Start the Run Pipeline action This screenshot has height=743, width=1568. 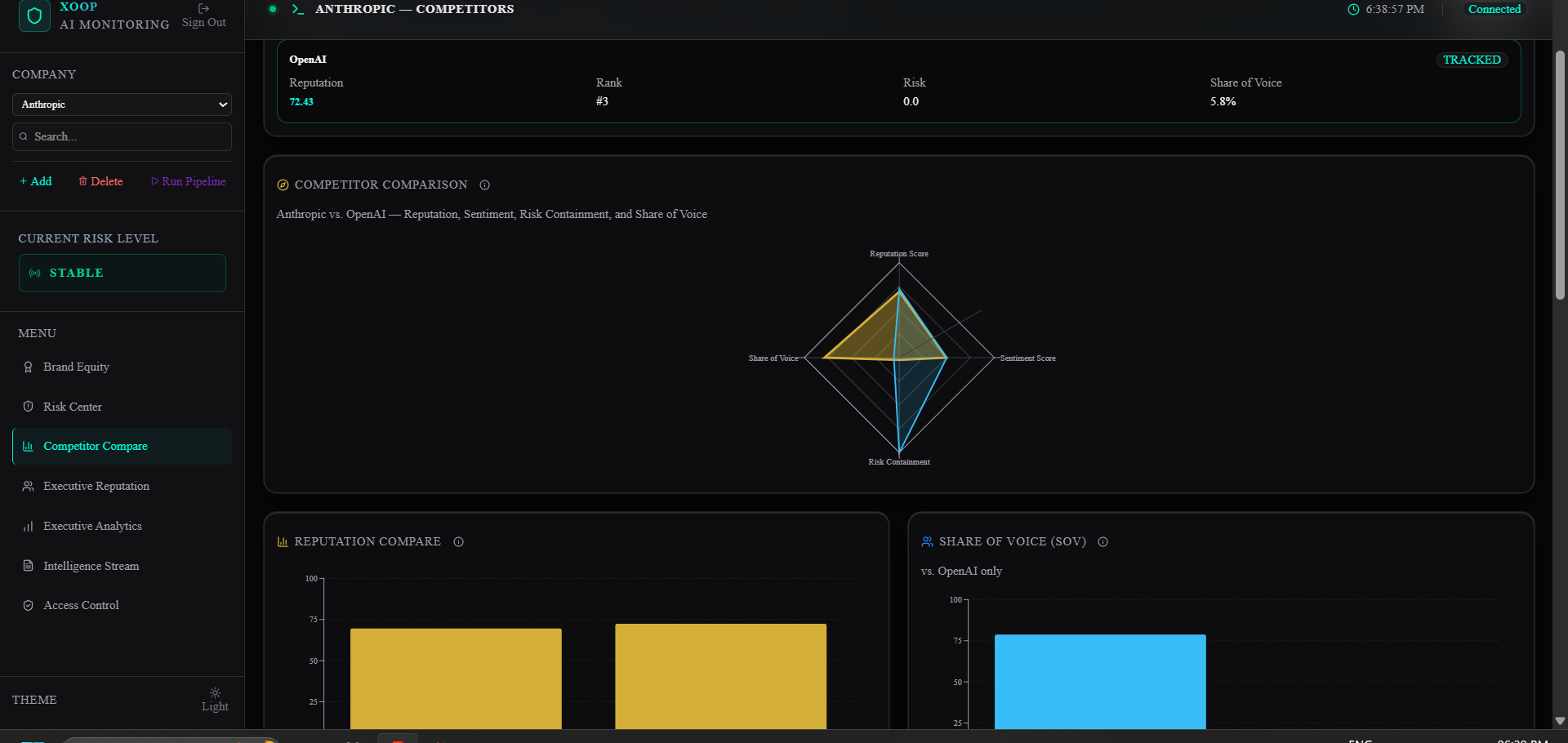(189, 181)
